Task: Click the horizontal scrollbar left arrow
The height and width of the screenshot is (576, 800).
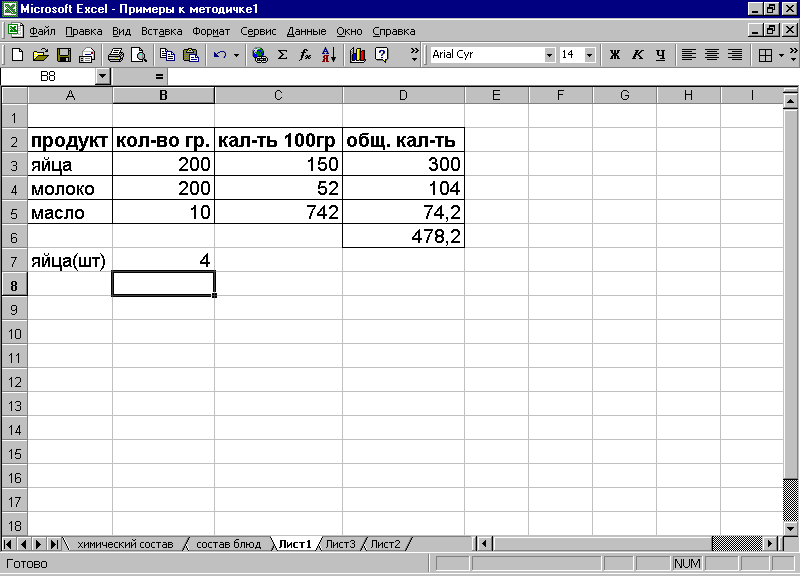Action: click(484, 544)
